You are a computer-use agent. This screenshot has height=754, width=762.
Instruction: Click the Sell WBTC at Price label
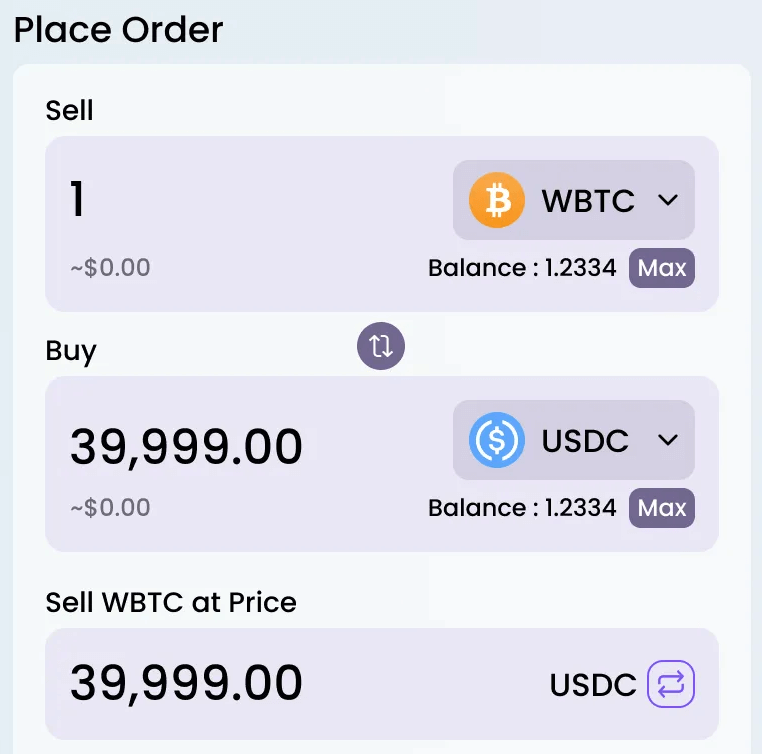coord(171,603)
